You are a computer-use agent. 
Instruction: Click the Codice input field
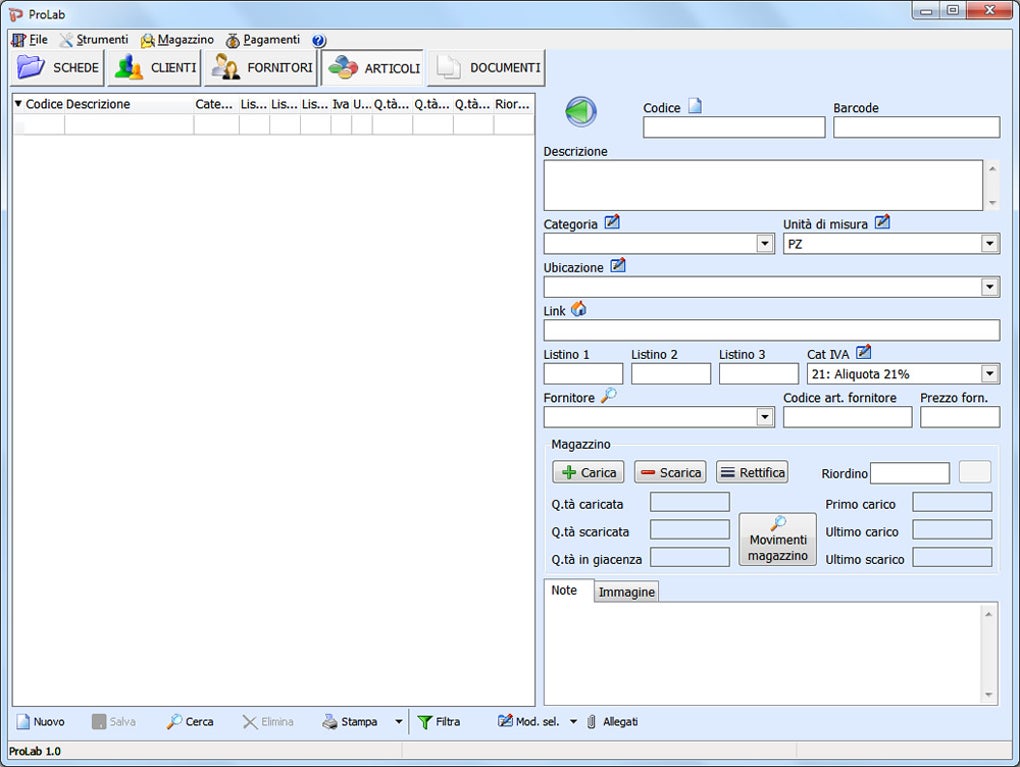[x=734, y=127]
